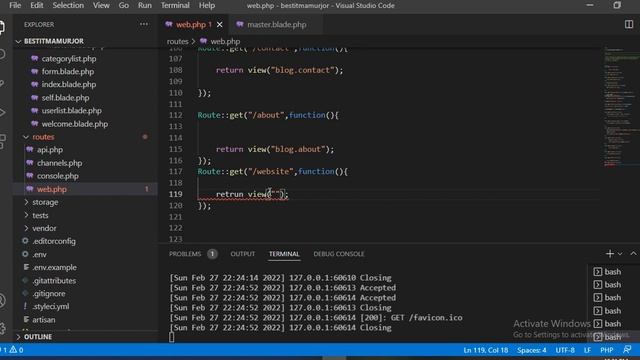640x360 pixels.
Task: Open the Help menu
Action: [207, 5]
